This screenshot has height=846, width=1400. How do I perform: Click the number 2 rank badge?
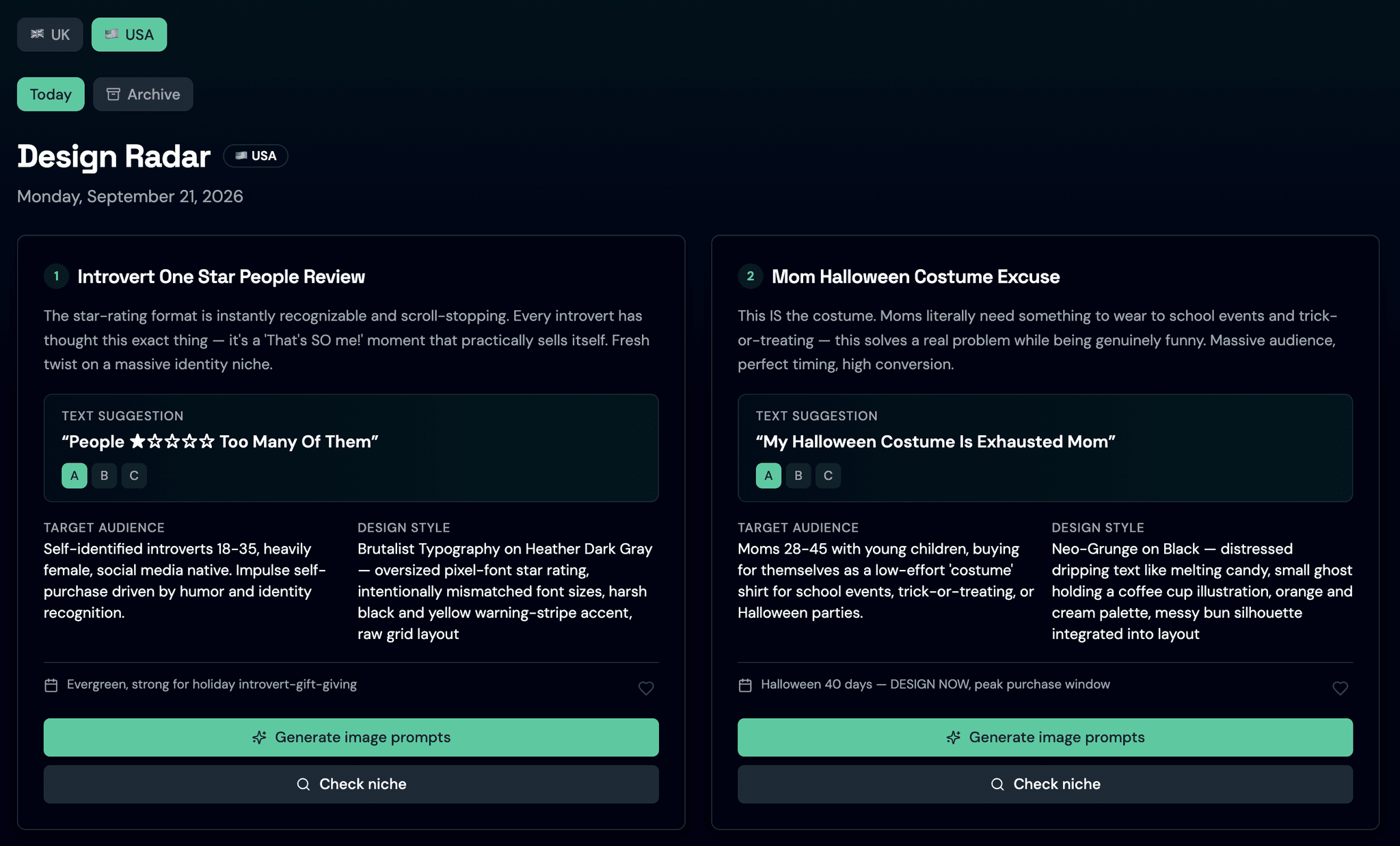point(750,276)
